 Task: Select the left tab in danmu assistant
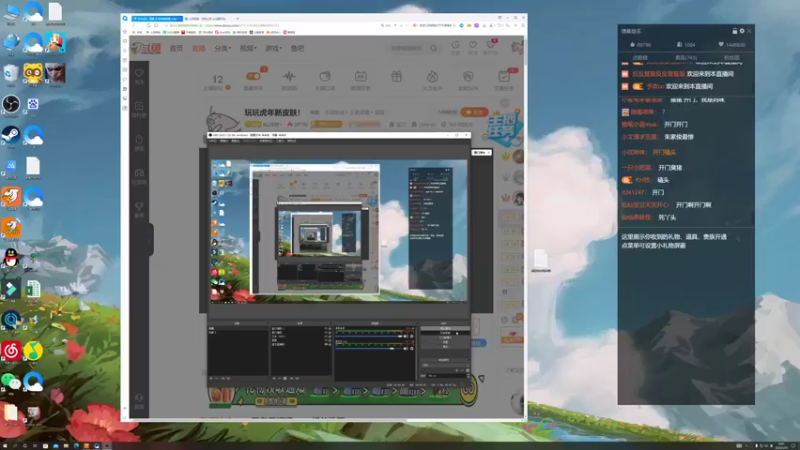coord(640,58)
